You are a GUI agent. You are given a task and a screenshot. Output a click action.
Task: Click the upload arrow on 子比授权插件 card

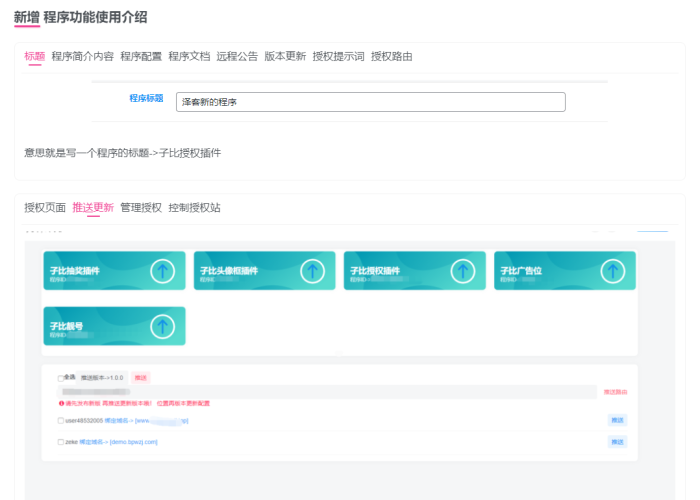pyautogui.click(x=462, y=271)
